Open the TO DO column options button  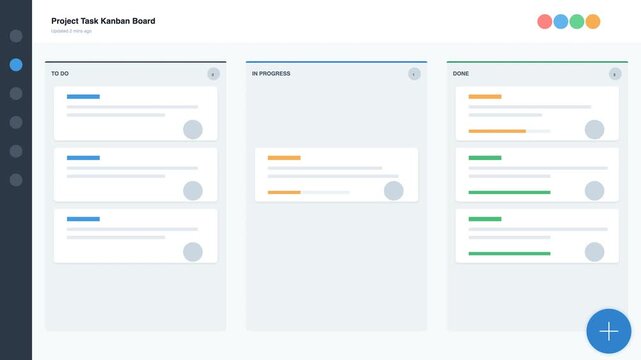[213, 74]
